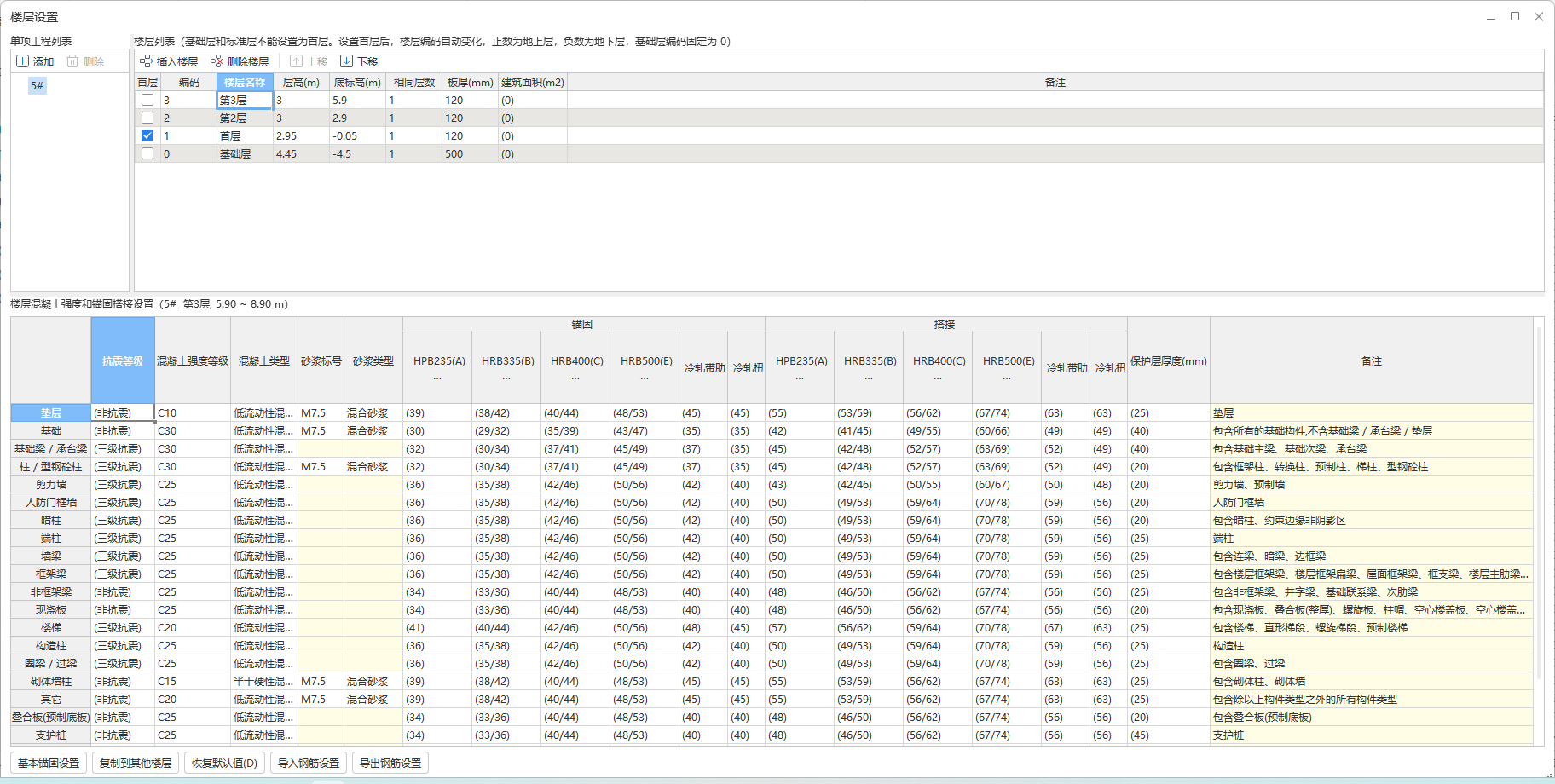Click 第2层 floor name cell
The image size is (1555, 784).
coord(245,118)
